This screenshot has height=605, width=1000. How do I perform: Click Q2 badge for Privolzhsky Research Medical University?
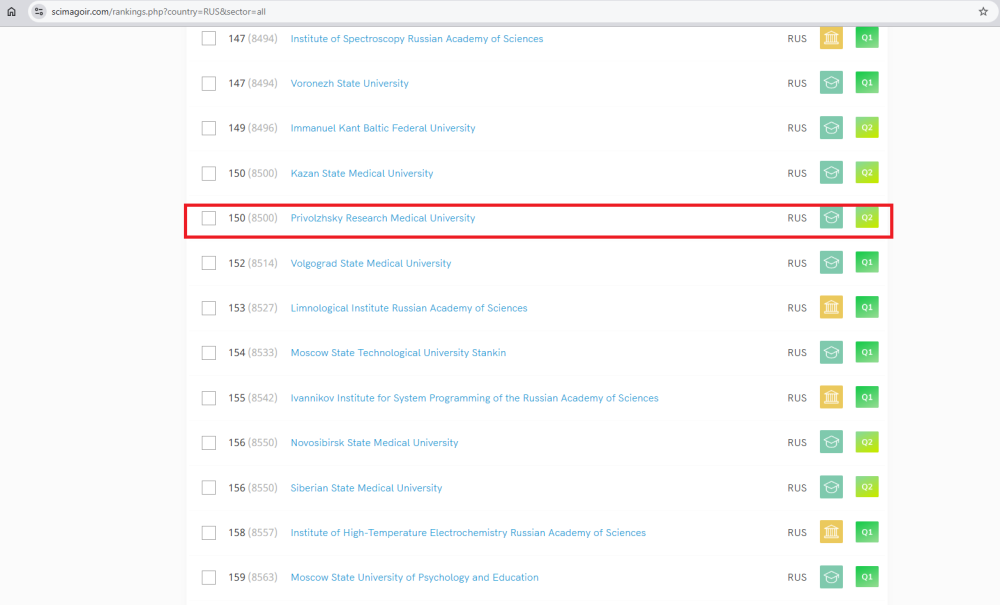point(867,218)
